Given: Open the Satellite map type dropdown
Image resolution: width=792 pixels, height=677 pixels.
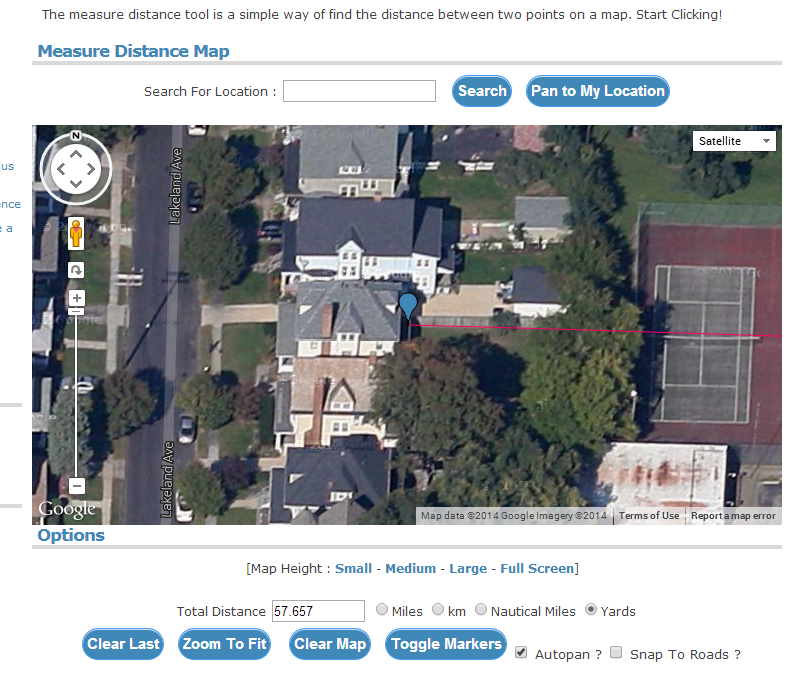Looking at the screenshot, I should [734, 141].
